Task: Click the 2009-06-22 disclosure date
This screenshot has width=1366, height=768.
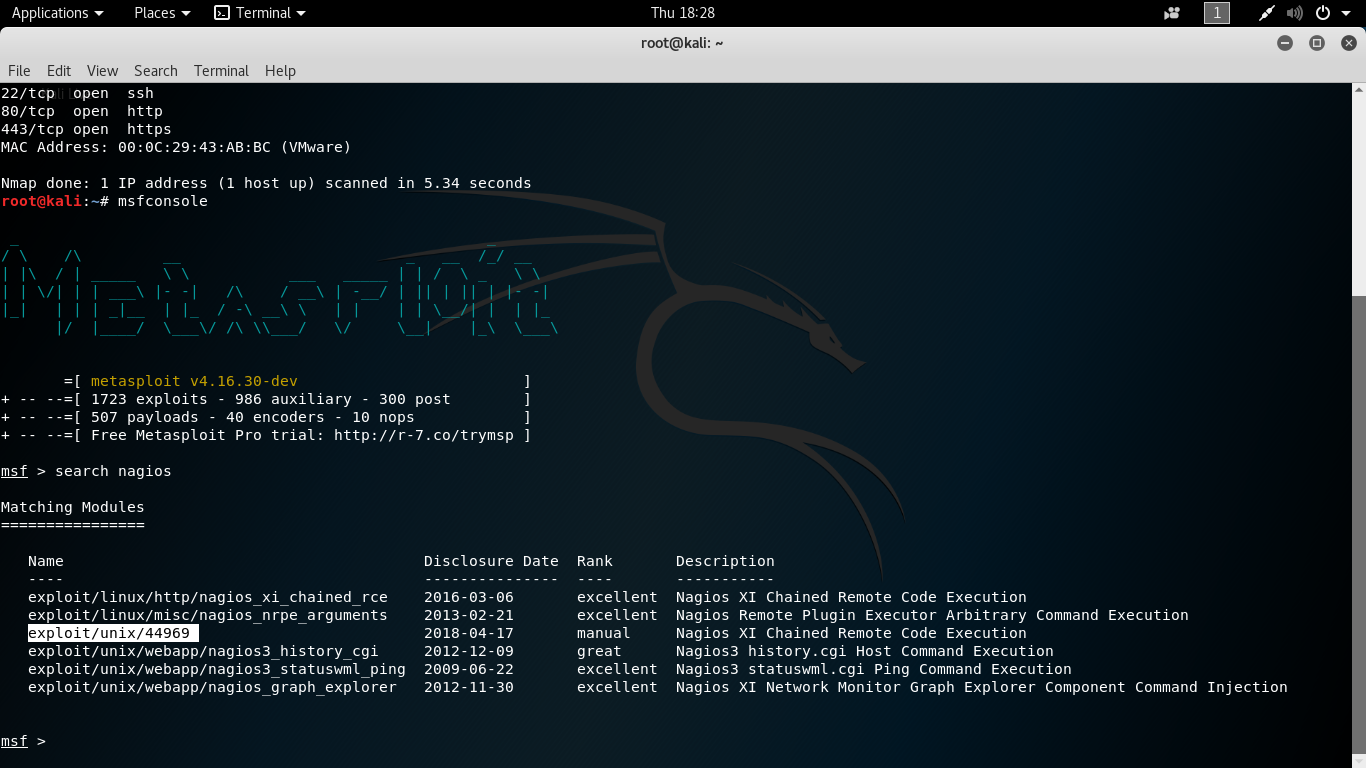Action: click(x=469, y=669)
